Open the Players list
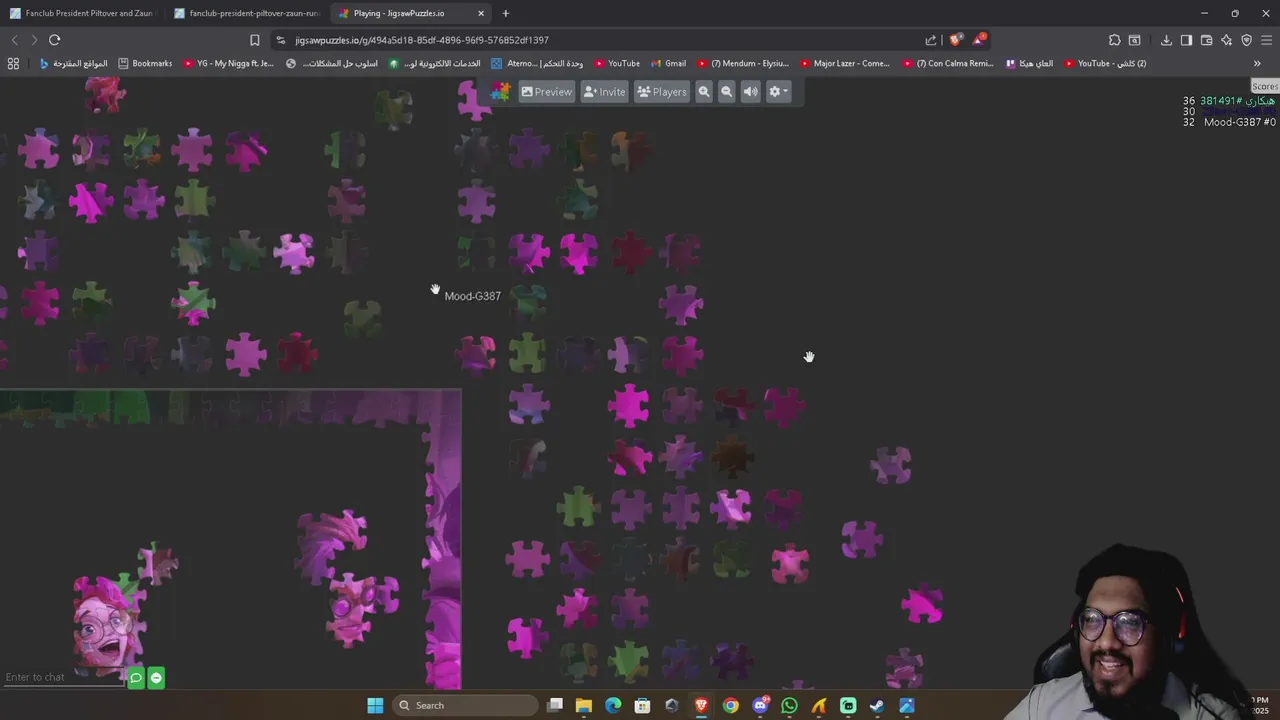The width and height of the screenshot is (1280, 720). [662, 92]
